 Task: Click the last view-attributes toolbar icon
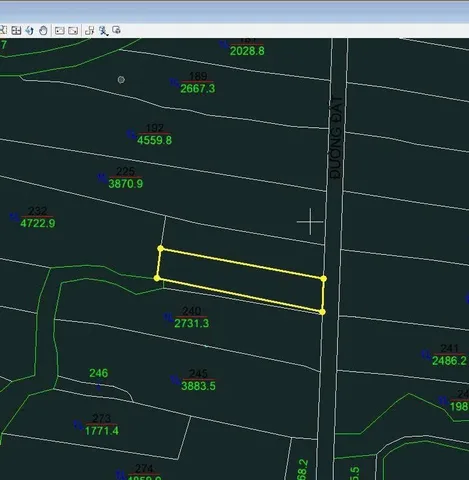[116, 30]
